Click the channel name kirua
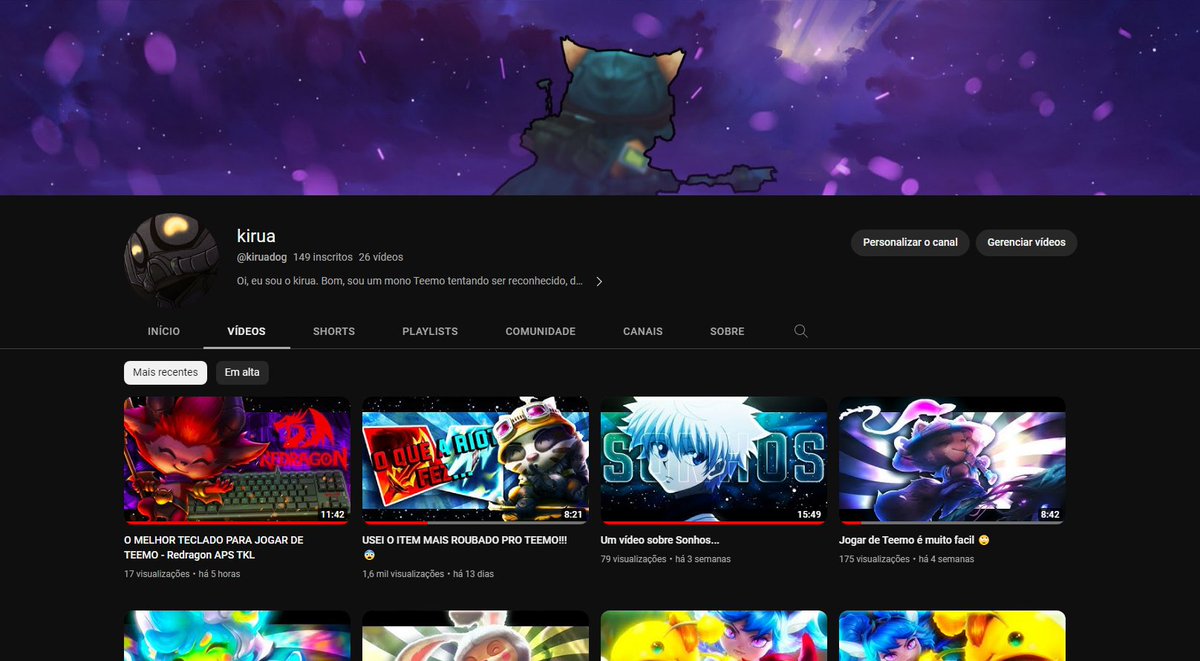Viewport: 1200px width, 661px height. [x=256, y=236]
